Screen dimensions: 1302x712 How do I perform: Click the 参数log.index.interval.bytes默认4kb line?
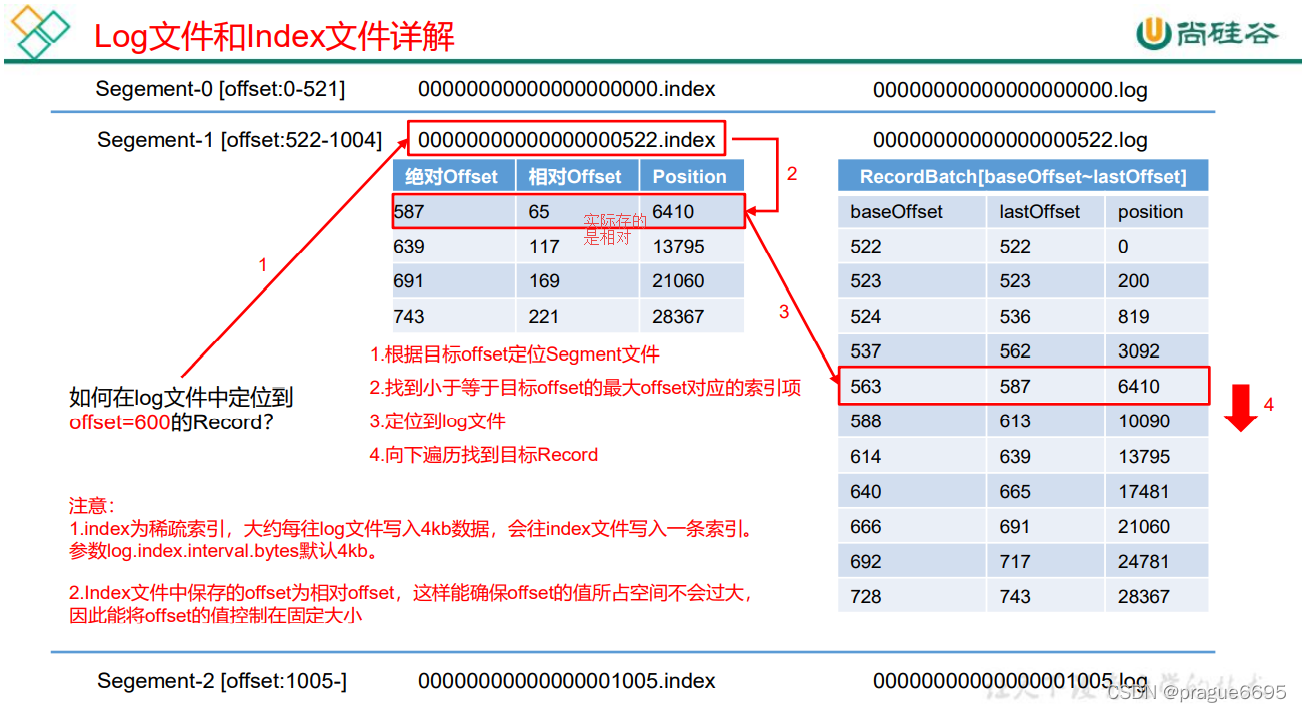tap(223, 552)
